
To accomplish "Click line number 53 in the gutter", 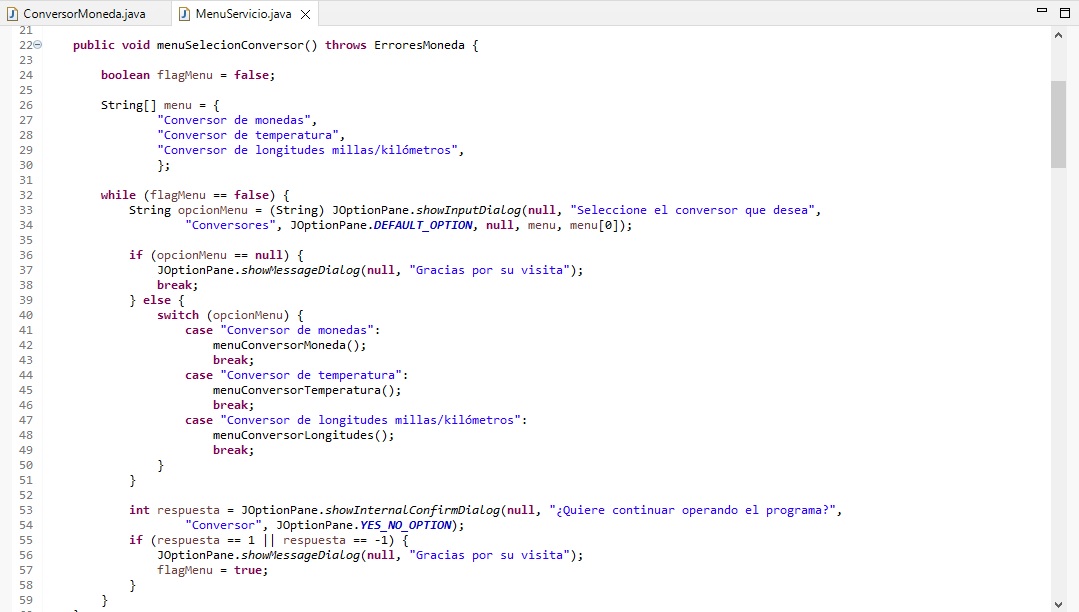I will (26, 510).
